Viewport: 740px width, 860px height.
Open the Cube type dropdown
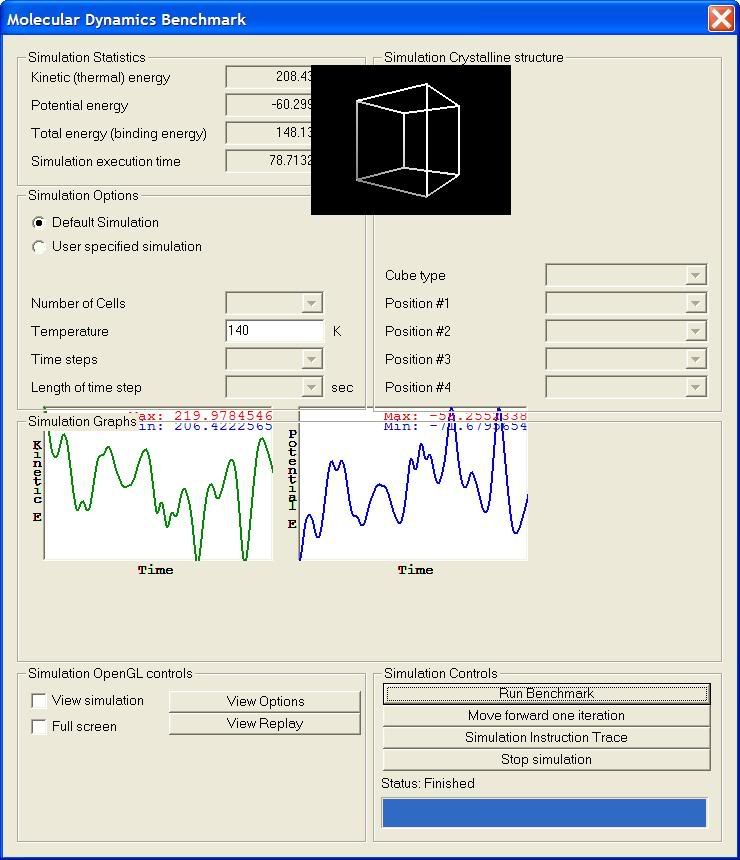pos(626,275)
